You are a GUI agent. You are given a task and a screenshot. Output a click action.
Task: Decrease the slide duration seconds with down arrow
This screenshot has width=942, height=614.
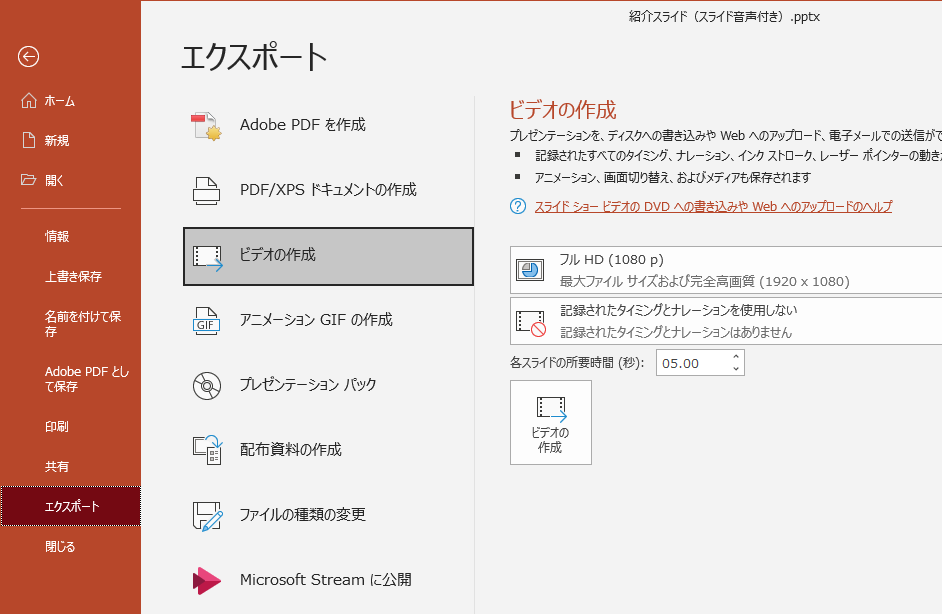pyautogui.click(x=736, y=369)
